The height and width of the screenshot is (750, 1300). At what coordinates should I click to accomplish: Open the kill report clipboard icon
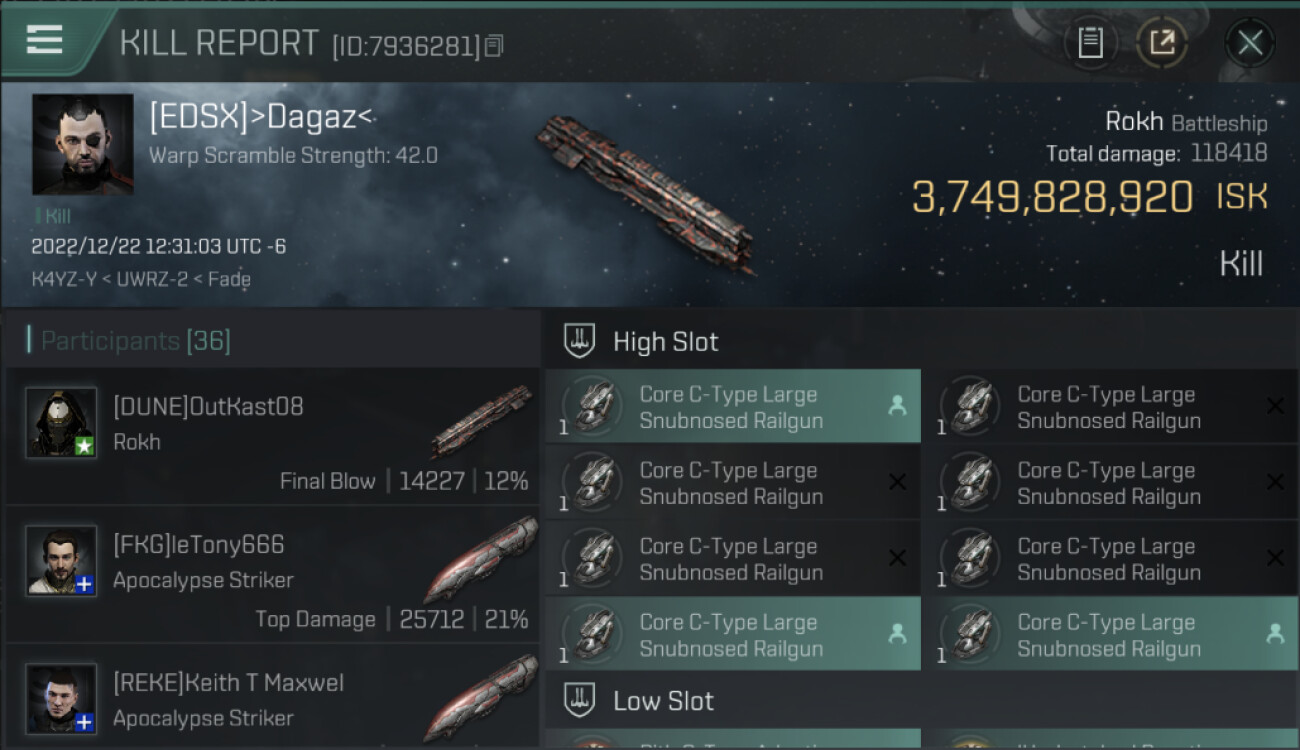click(x=1090, y=43)
